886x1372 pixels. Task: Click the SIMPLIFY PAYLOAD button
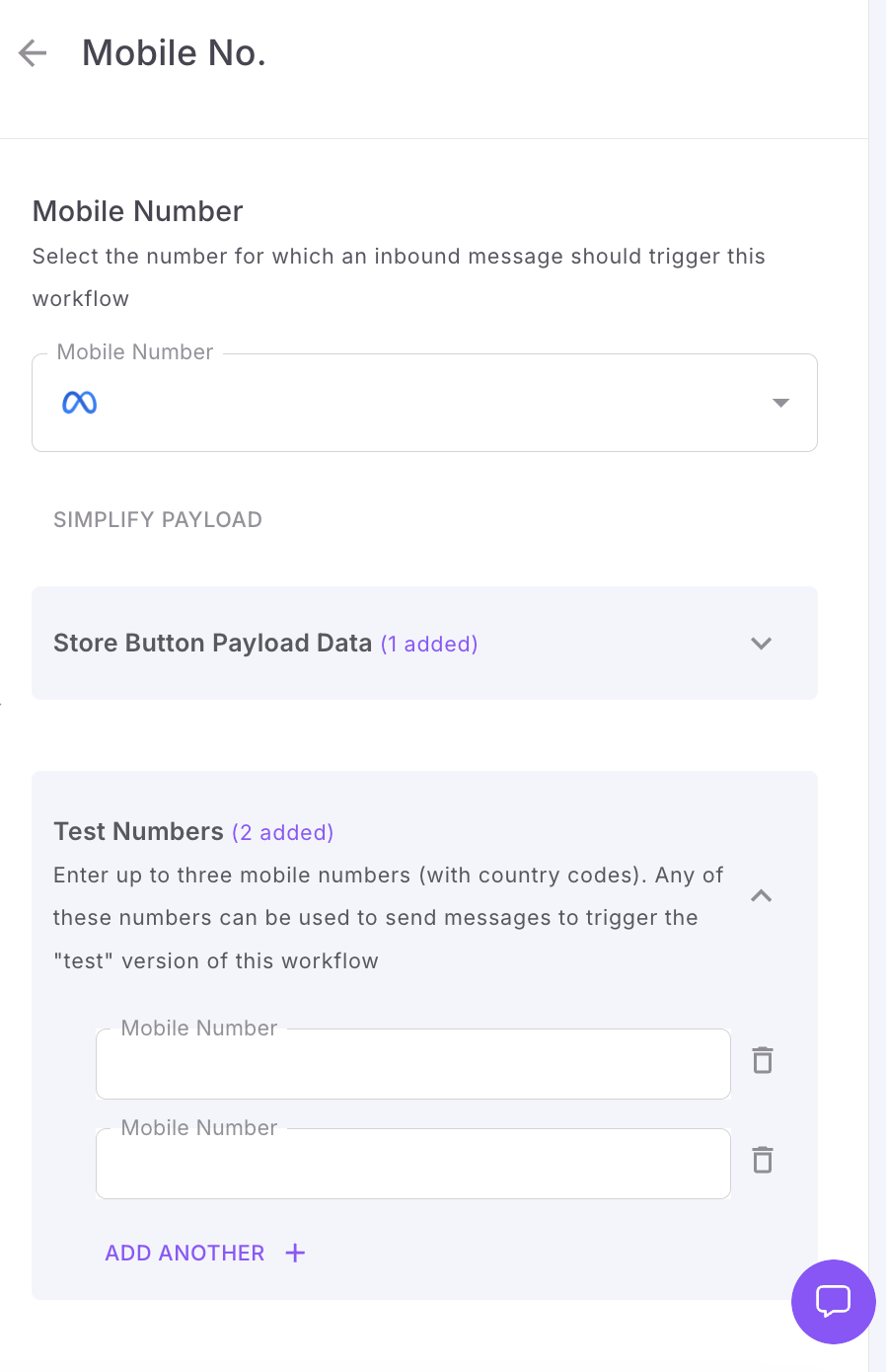[158, 520]
